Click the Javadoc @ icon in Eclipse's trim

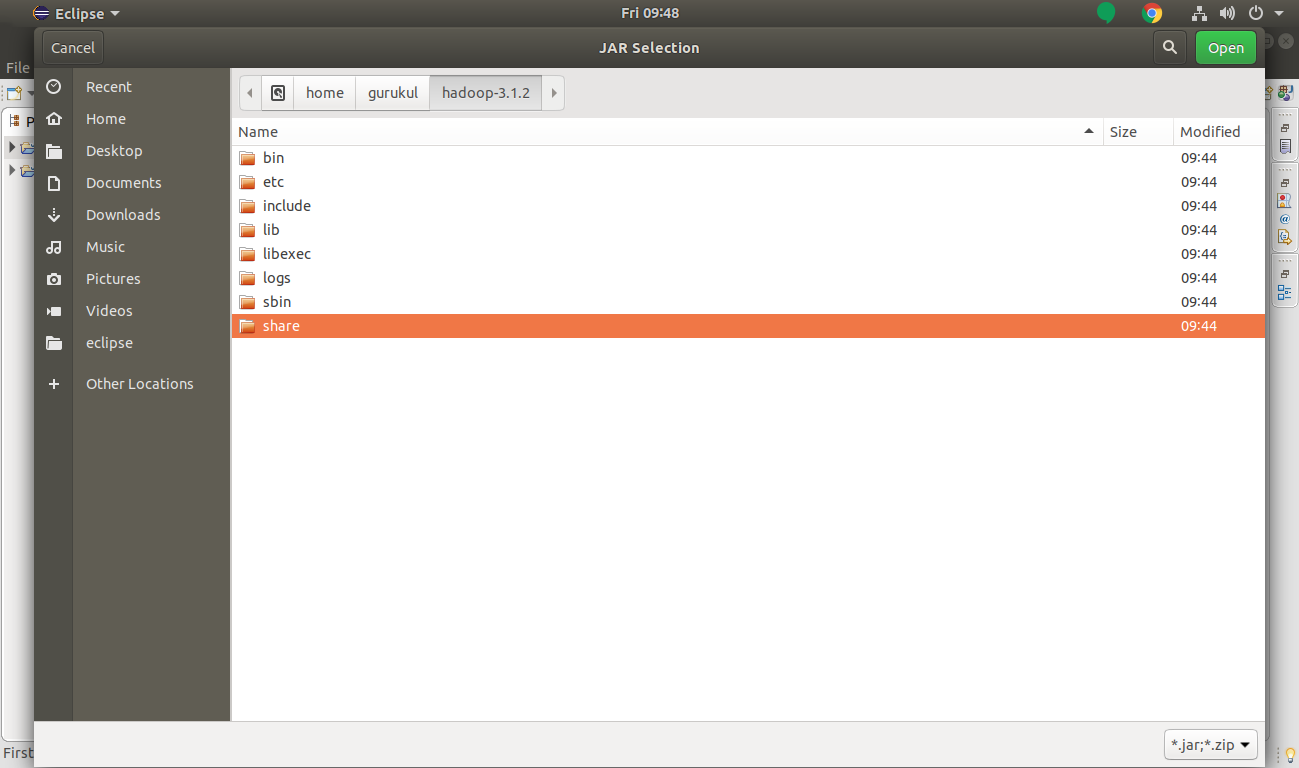tap(1285, 219)
